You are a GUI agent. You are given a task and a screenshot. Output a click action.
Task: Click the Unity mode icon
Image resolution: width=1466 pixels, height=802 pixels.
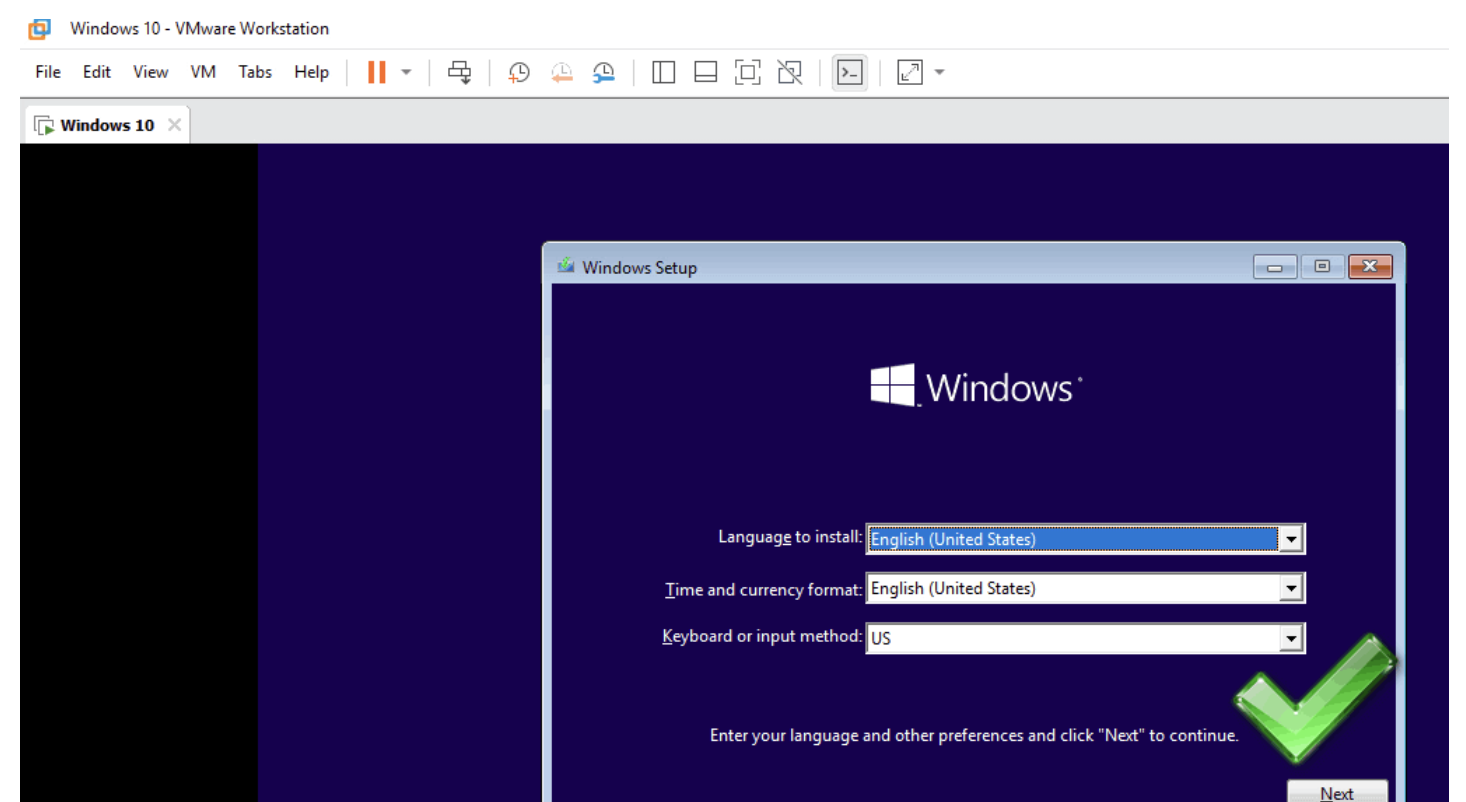point(790,72)
